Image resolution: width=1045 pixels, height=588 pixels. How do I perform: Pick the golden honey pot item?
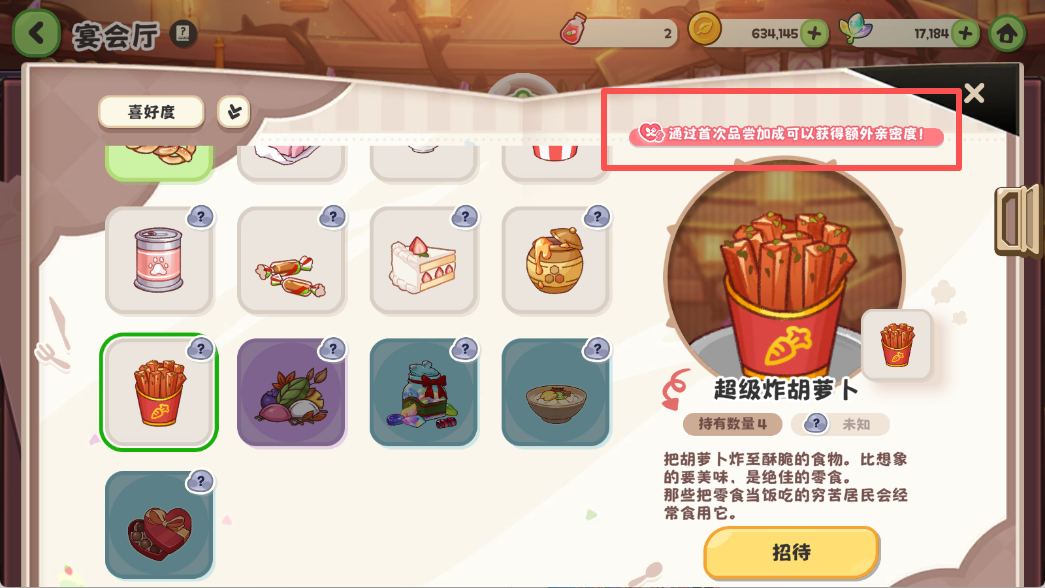[x=556, y=260]
